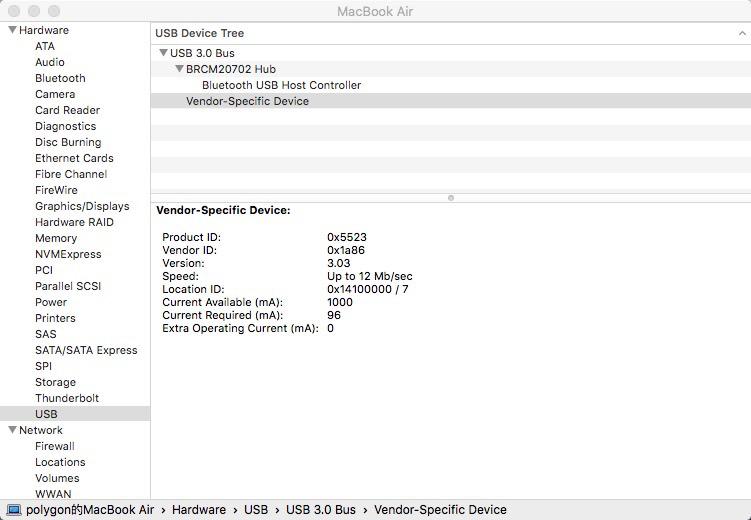751x520 pixels.
Task: Click USB 3.0 Bus in path bar
Action: [x=321, y=510]
